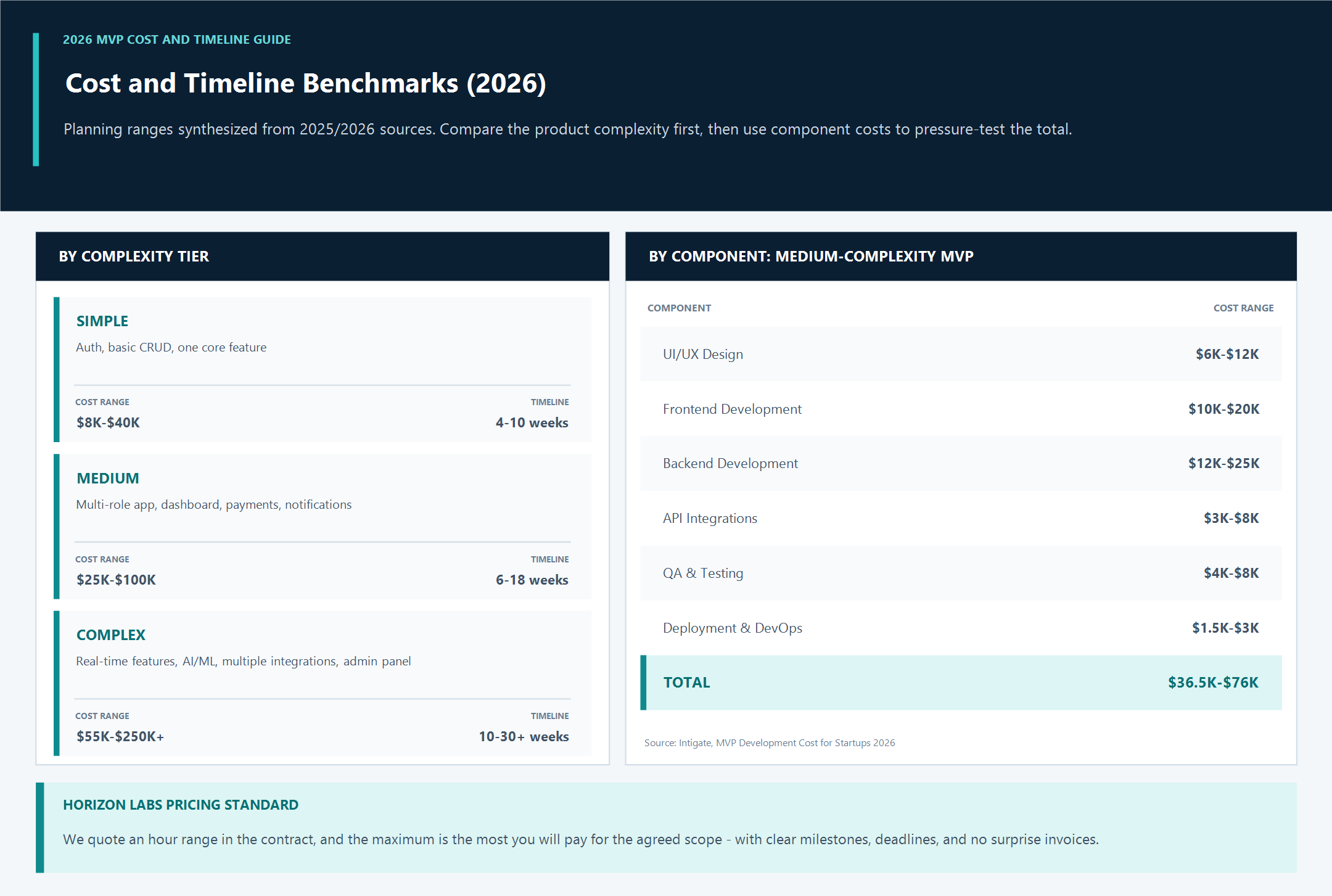Click the By Complexity Tier panel header

coord(323,257)
